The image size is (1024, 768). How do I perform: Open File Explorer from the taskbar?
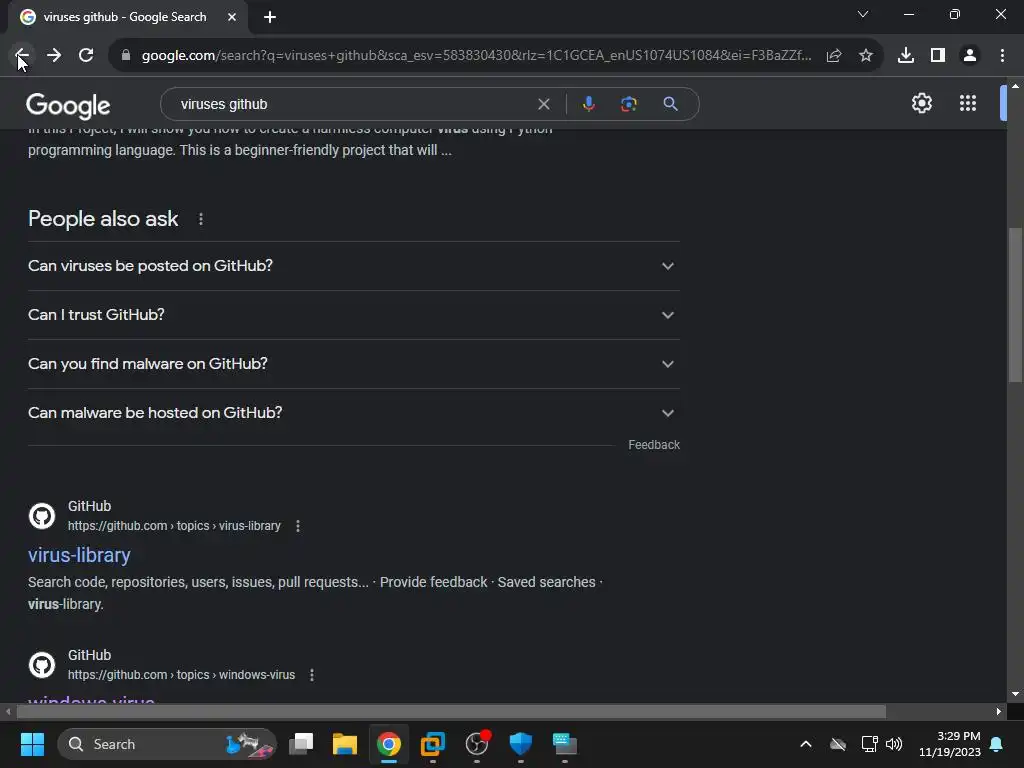pyautogui.click(x=345, y=744)
